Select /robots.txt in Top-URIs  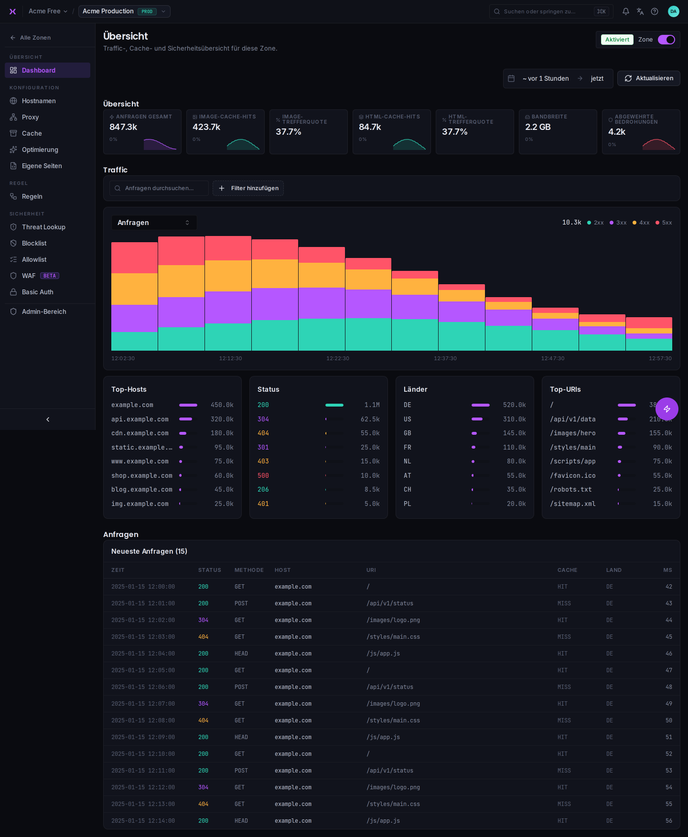pos(611,489)
